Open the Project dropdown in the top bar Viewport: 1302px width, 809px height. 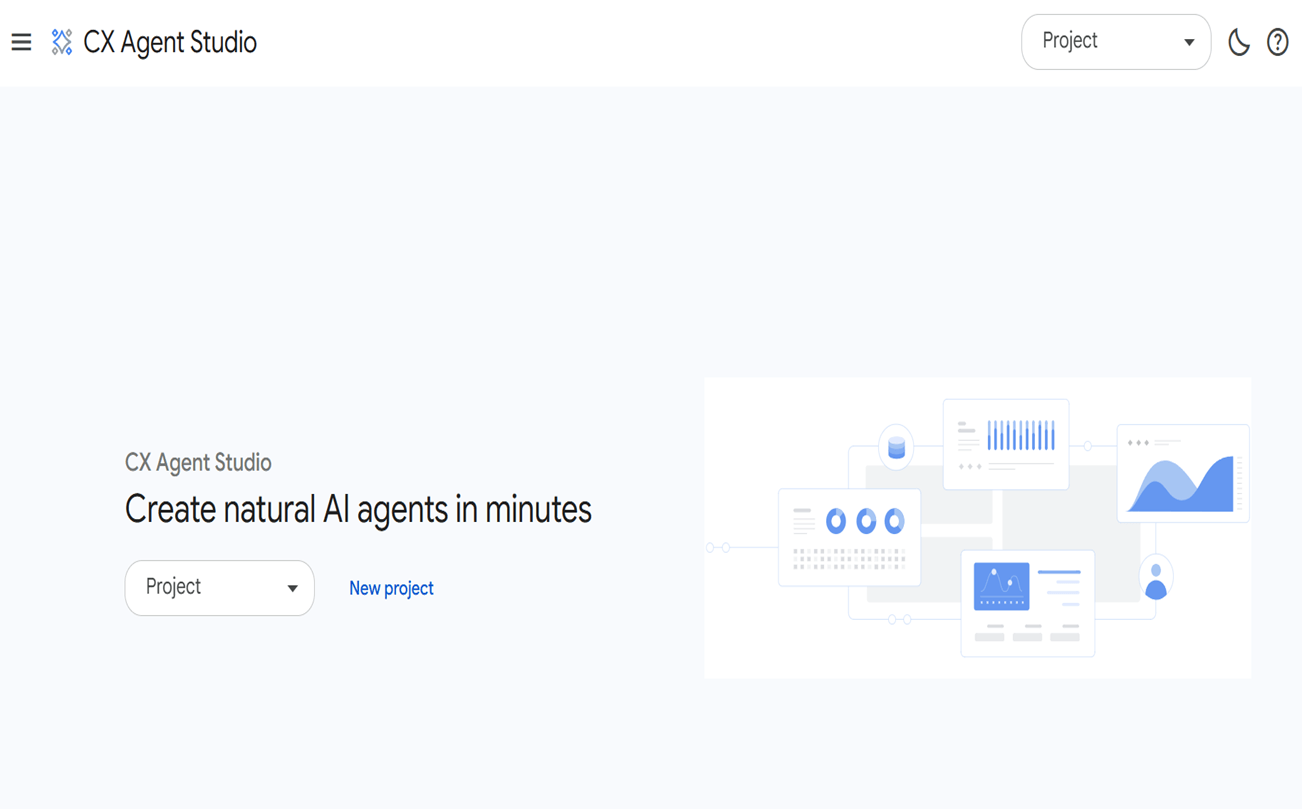coord(1100,42)
